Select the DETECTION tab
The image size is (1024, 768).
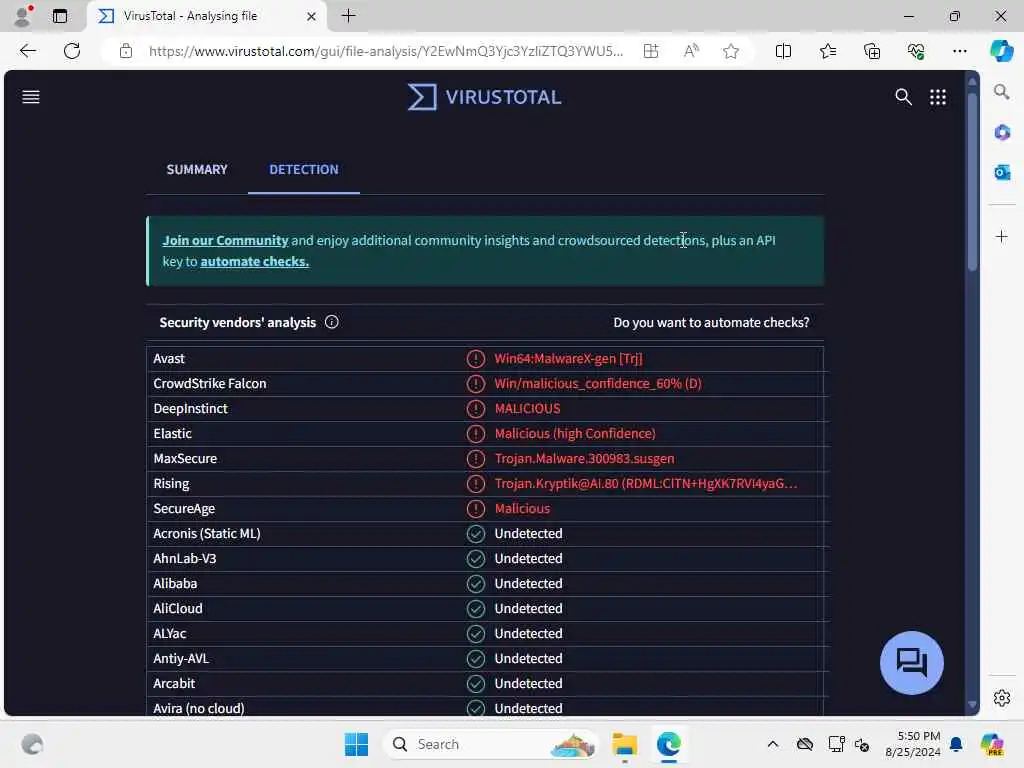(x=304, y=169)
